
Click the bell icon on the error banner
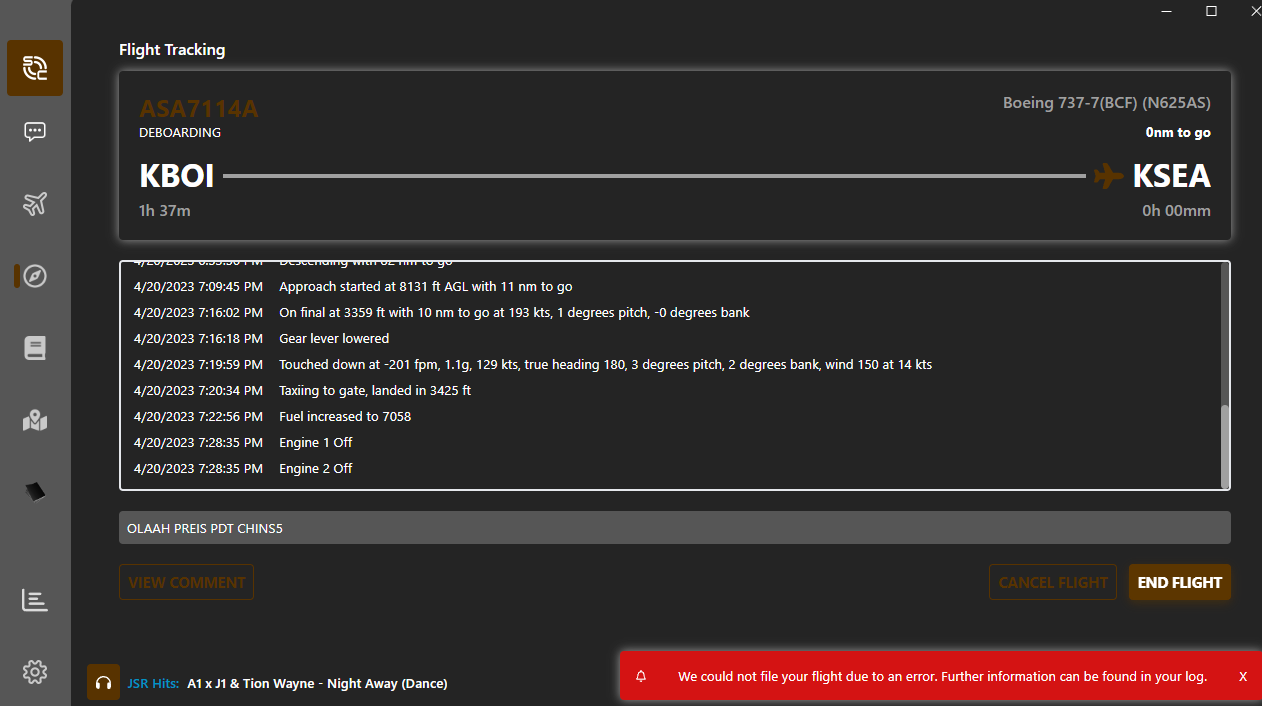pyautogui.click(x=640, y=676)
